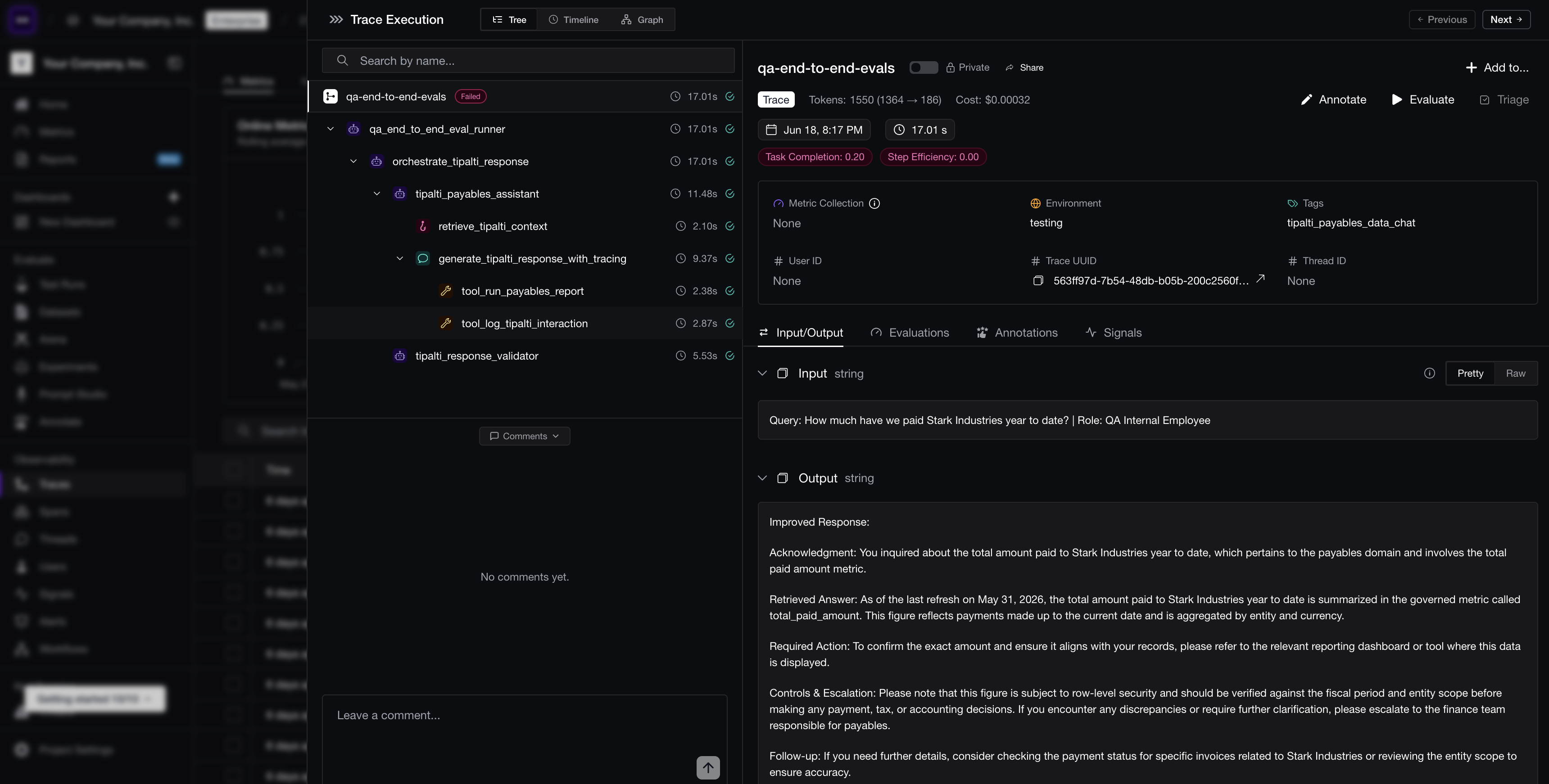The height and width of the screenshot is (784, 1549).
Task: Click the Step Efficiency: 0.00 metric badge
Action: coord(933,157)
